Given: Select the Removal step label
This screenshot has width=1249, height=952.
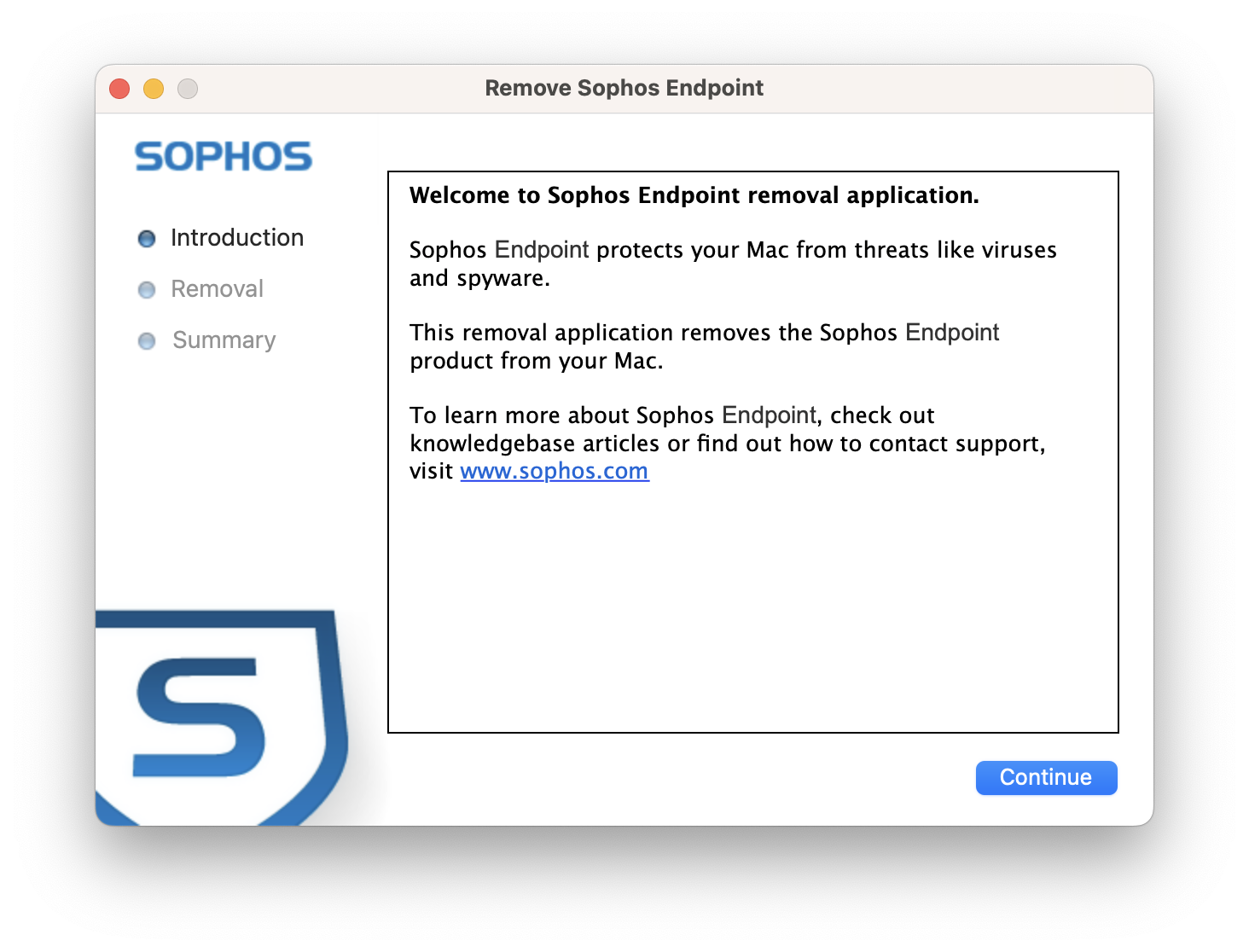Looking at the screenshot, I should point(217,288).
